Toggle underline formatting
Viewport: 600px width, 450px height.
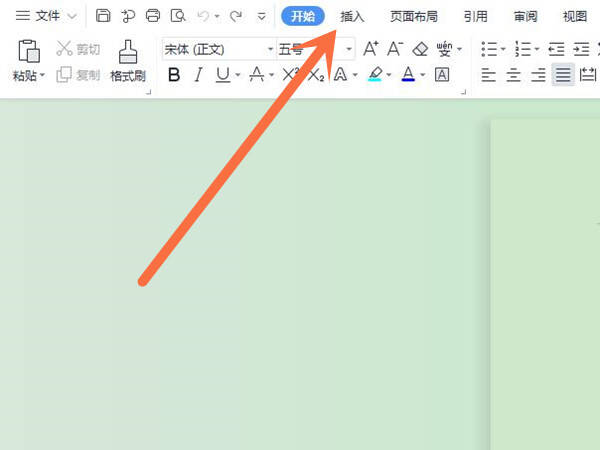tap(223, 75)
